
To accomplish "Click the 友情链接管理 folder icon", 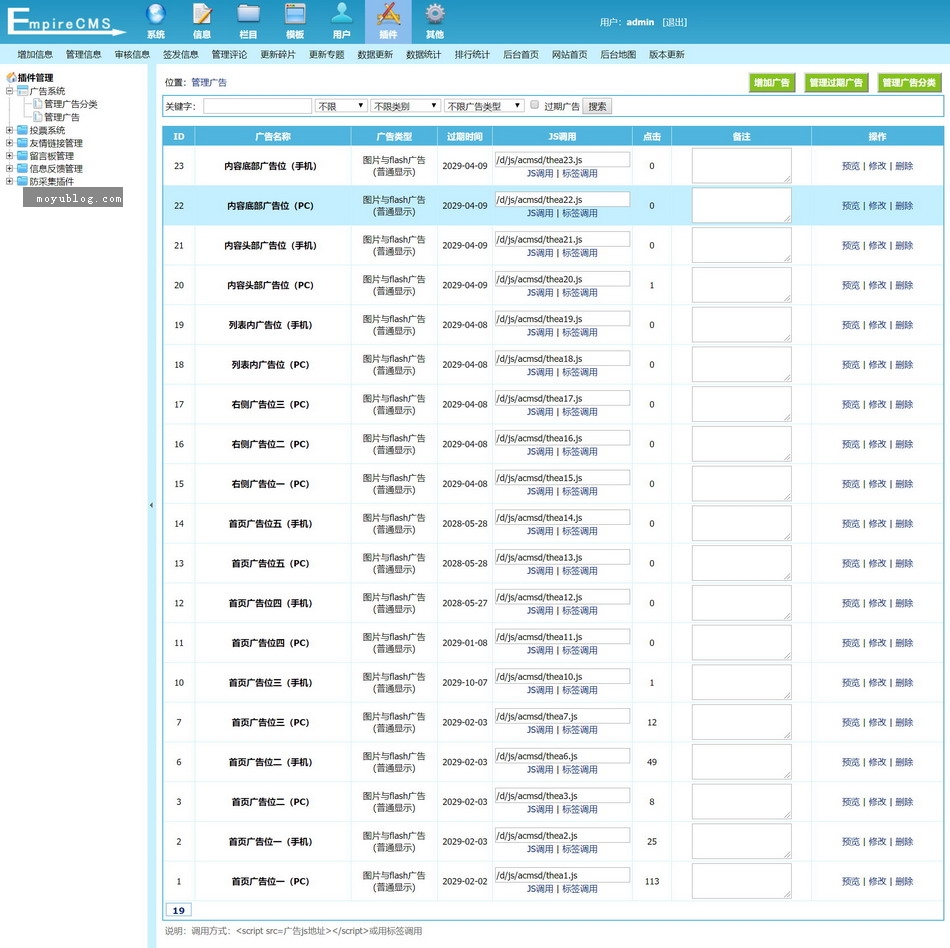I will point(23,143).
